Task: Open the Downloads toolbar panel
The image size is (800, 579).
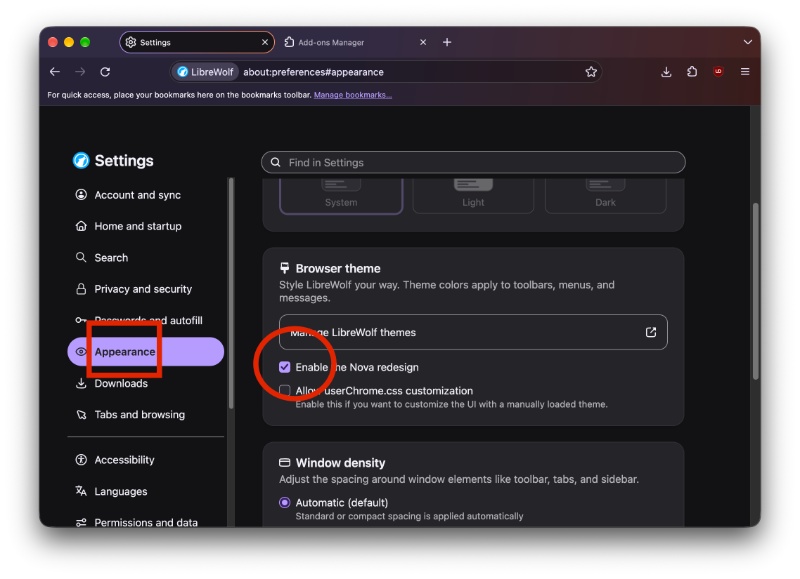Action: click(x=666, y=72)
